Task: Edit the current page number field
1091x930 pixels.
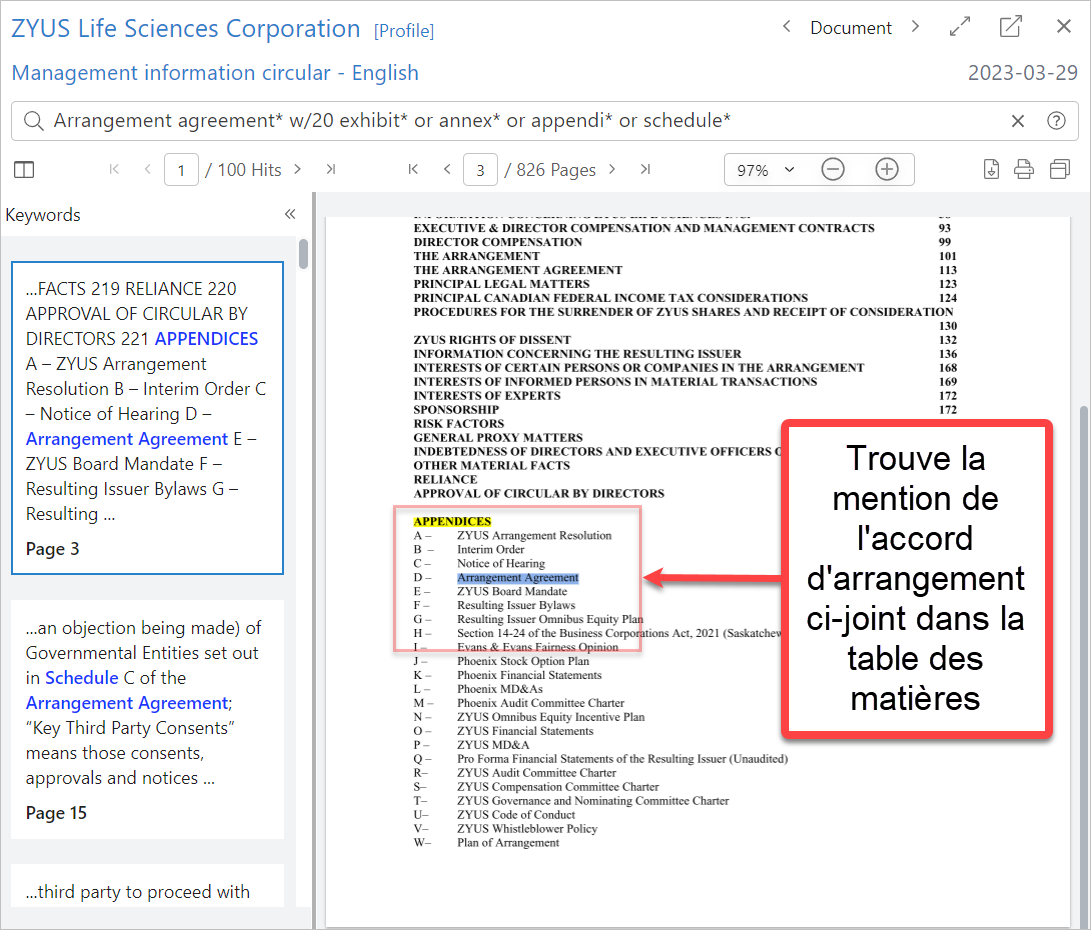Action: 481,170
